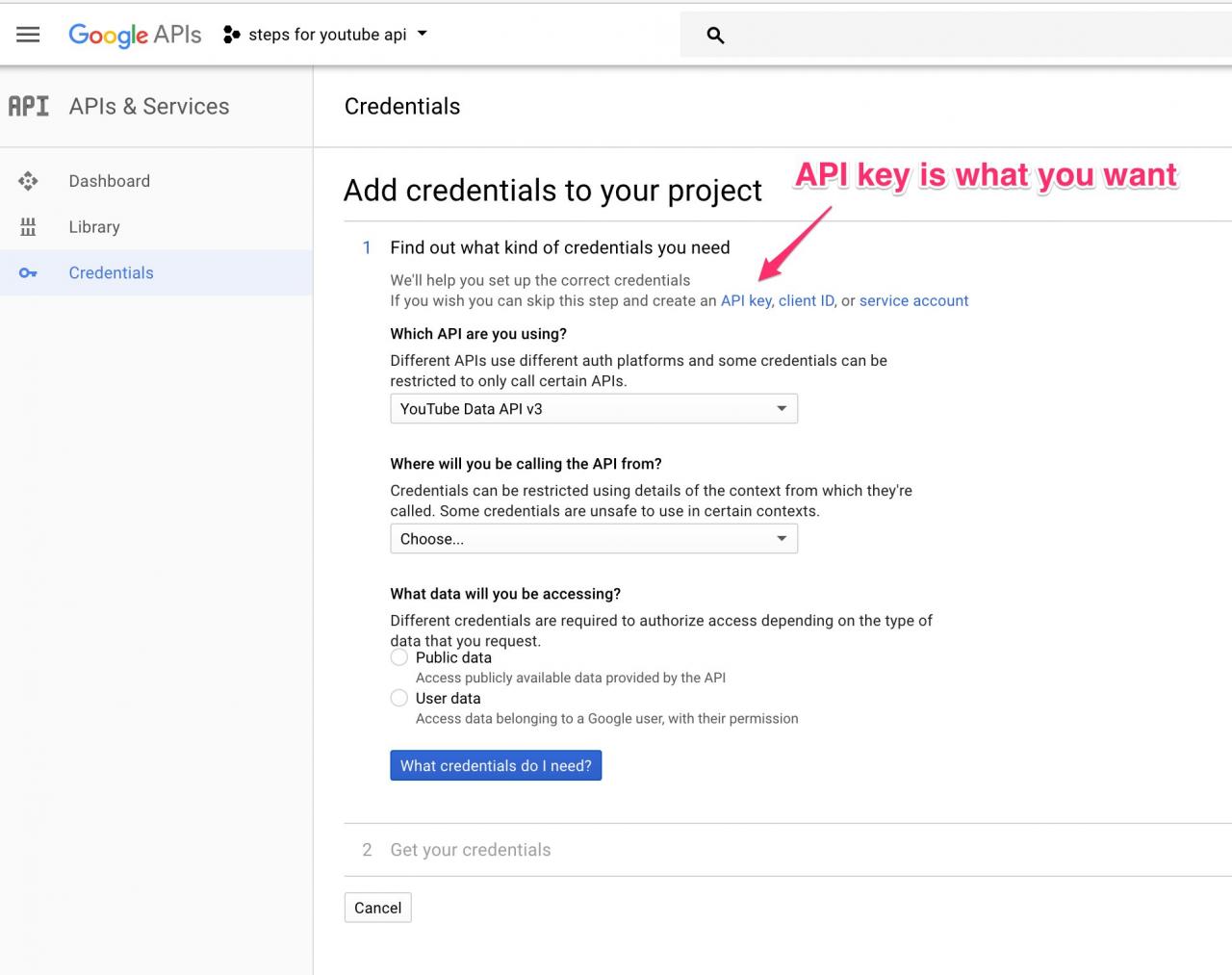Click the Dashboard sidebar icon
This screenshot has width=1232, height=975.
(x=28, y=181)
